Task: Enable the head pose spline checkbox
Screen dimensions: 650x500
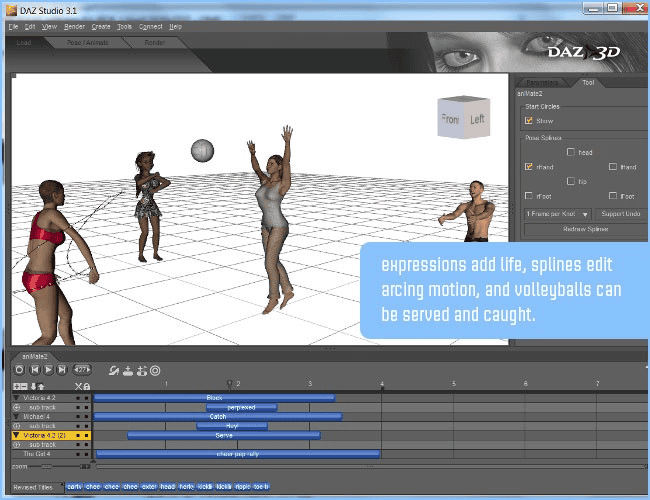Action: [x=571, y=152]
